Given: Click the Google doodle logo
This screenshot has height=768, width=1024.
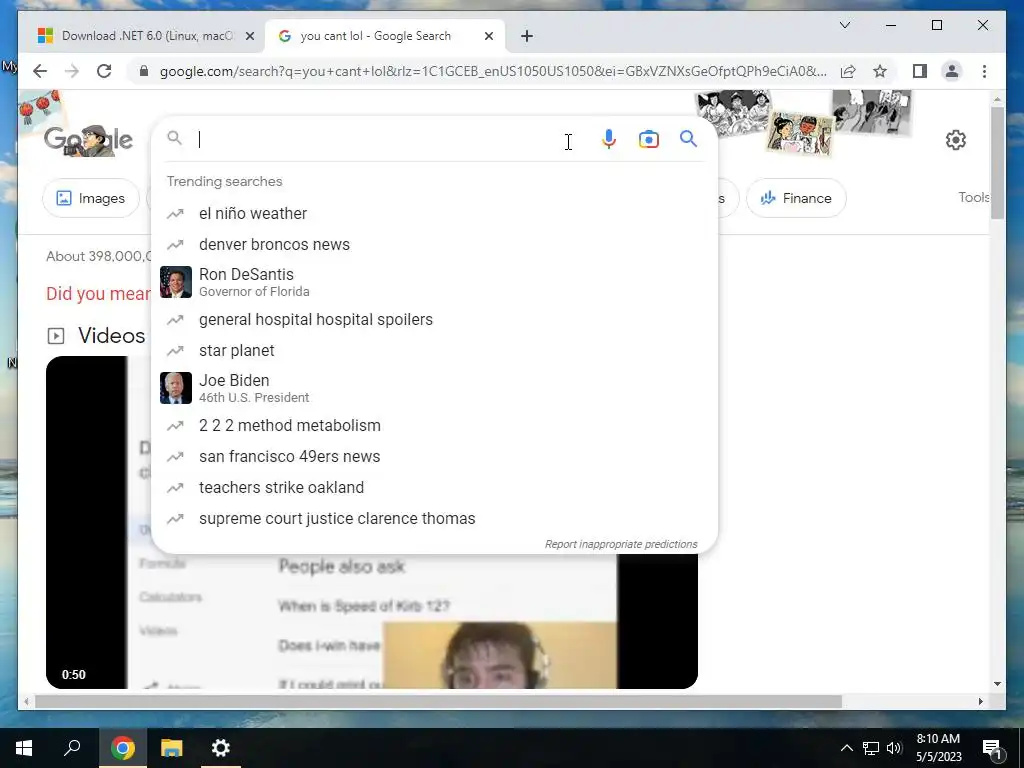Looking at the screenshot, I should (88, 140).
